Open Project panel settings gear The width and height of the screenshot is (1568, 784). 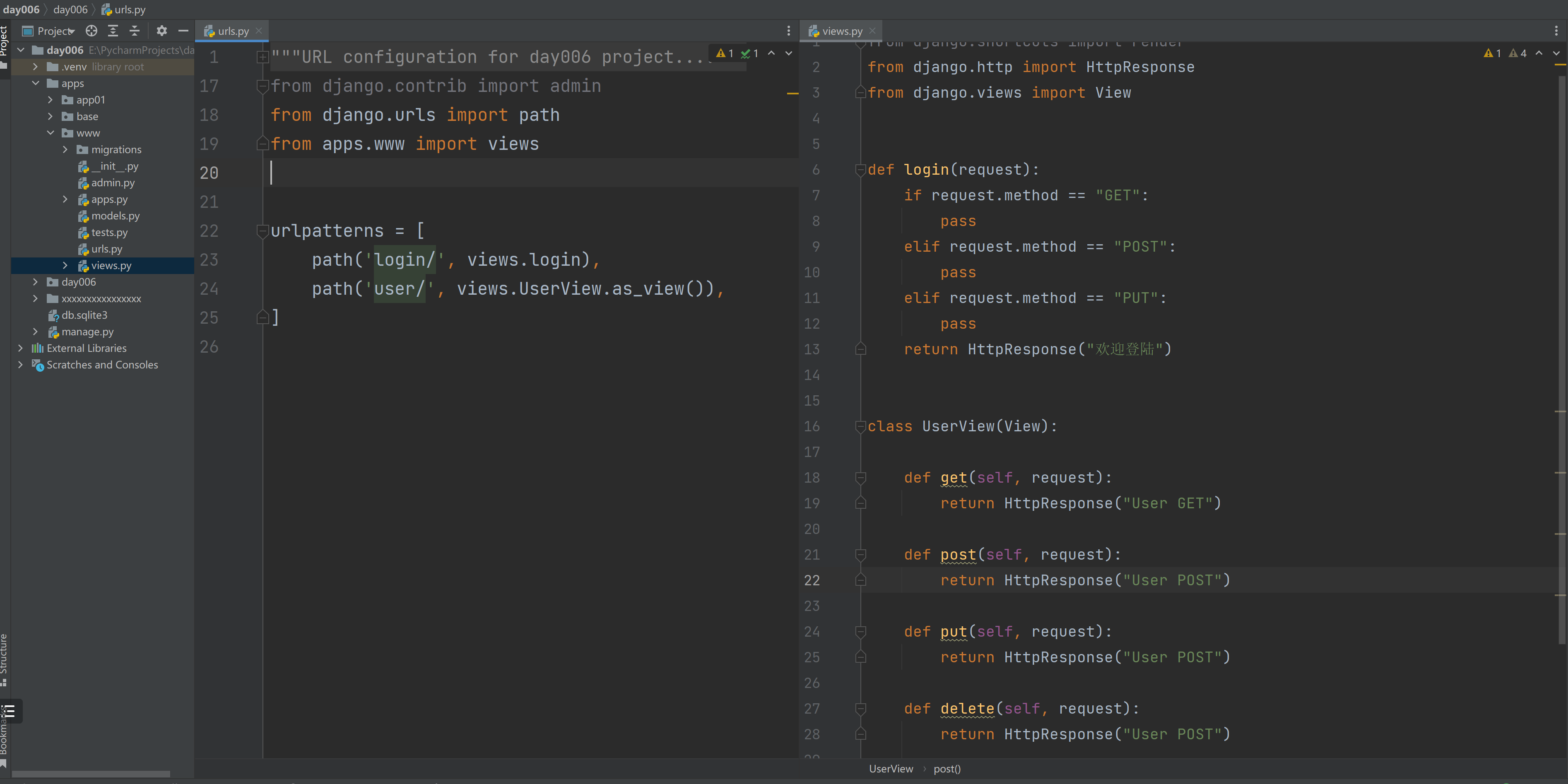[x=161, y=31]
